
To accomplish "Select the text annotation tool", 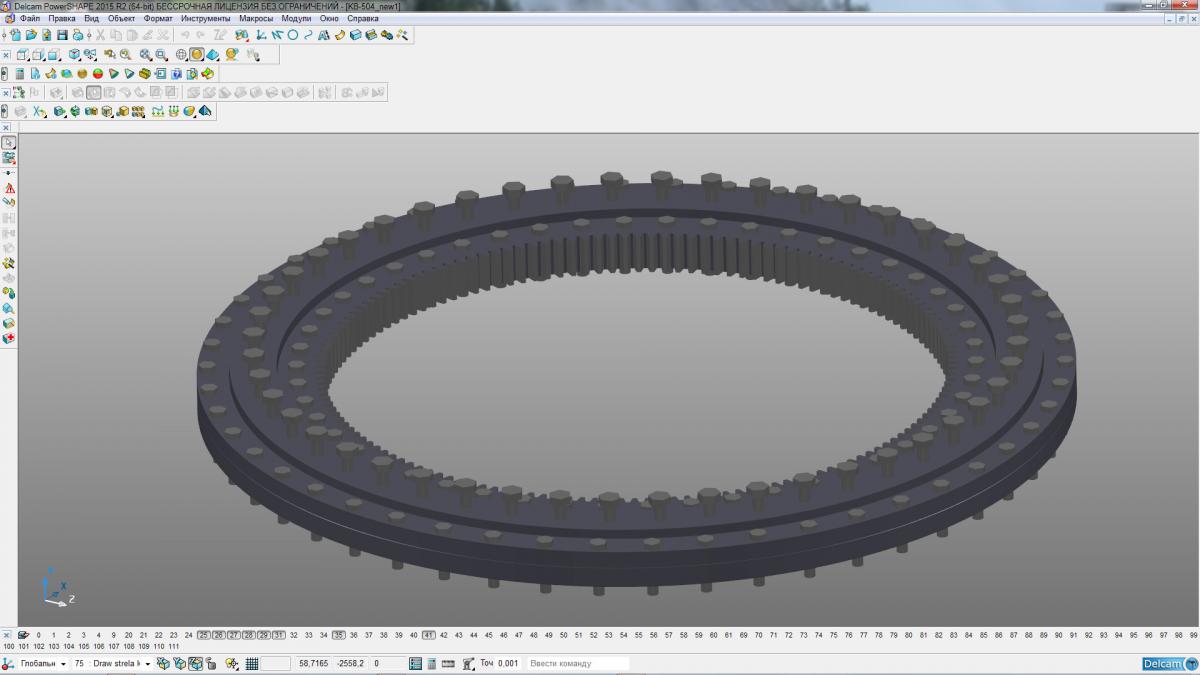I will (x=324, y=35).
